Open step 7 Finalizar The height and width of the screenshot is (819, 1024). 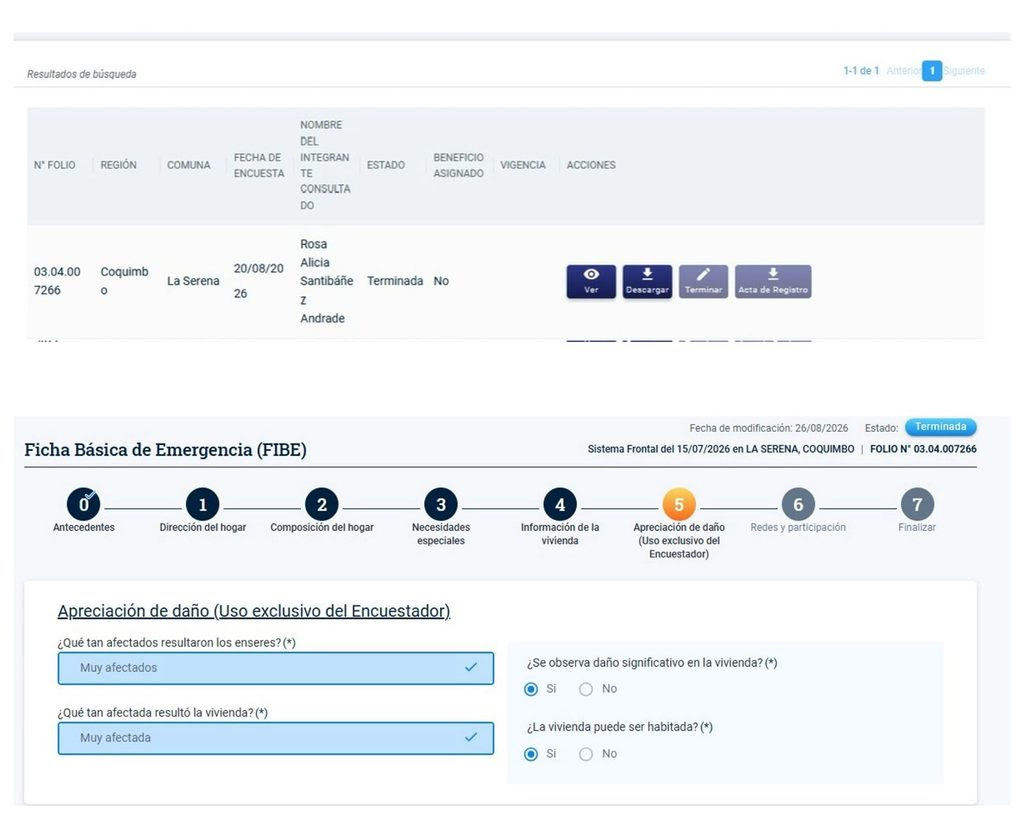(x=918, y=504)
